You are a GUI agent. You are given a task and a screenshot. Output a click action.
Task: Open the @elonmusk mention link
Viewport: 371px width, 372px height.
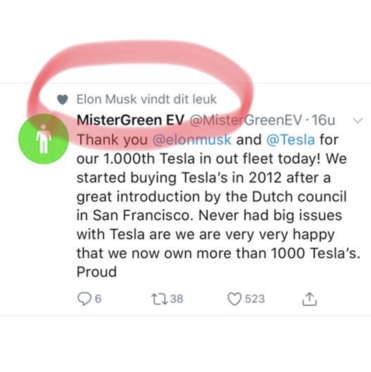coord(192,139)
